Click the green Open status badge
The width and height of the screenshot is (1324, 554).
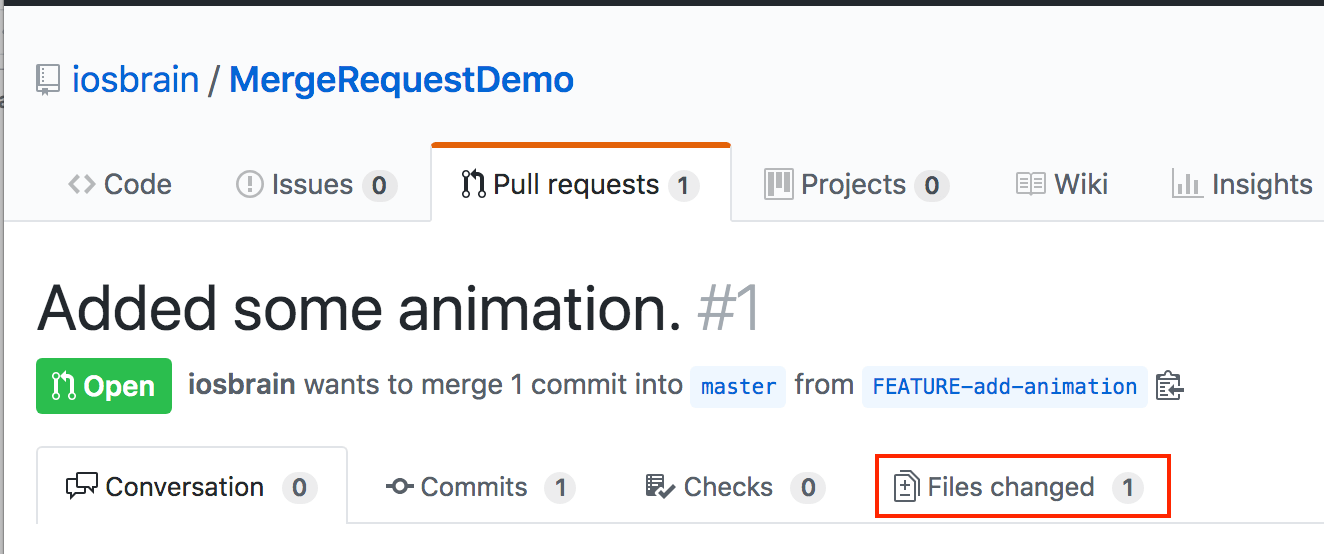pos(104,387)
